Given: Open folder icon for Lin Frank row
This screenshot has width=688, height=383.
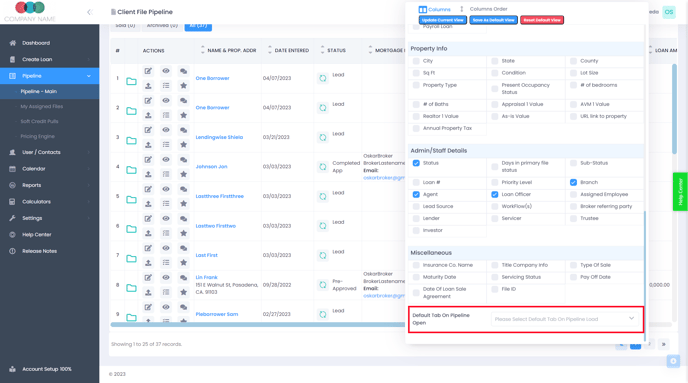Looking at the screenshot, I should 131,288.
